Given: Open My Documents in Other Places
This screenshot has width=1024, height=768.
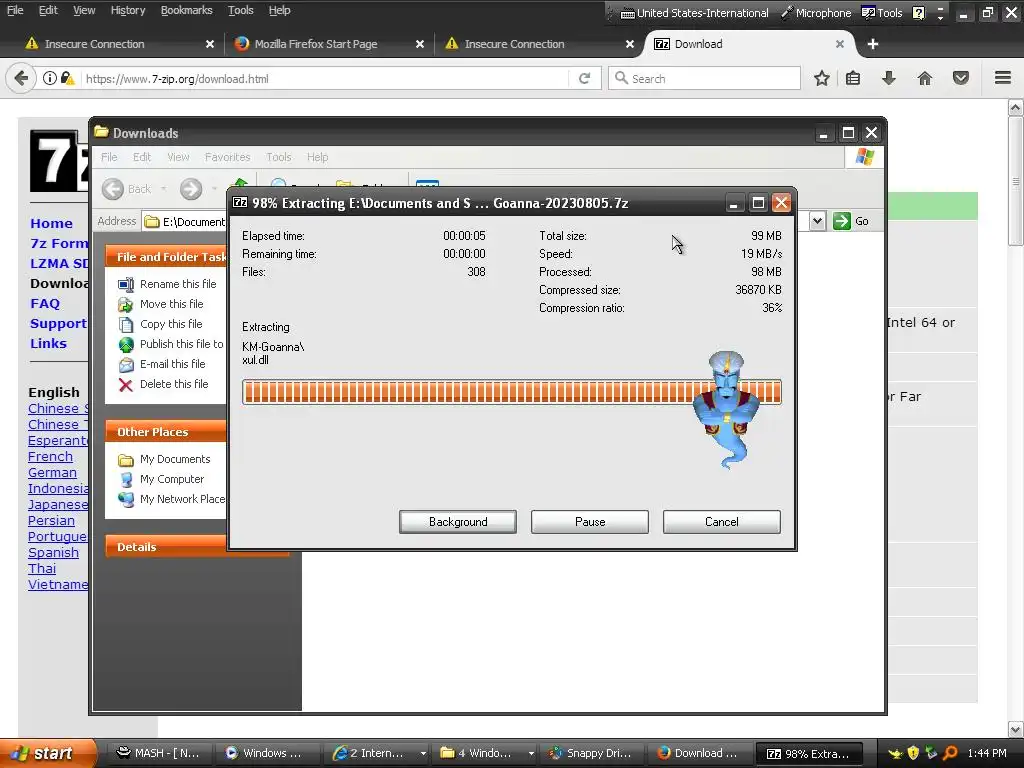Looking at the screenshot, I should tap(175, 459).
